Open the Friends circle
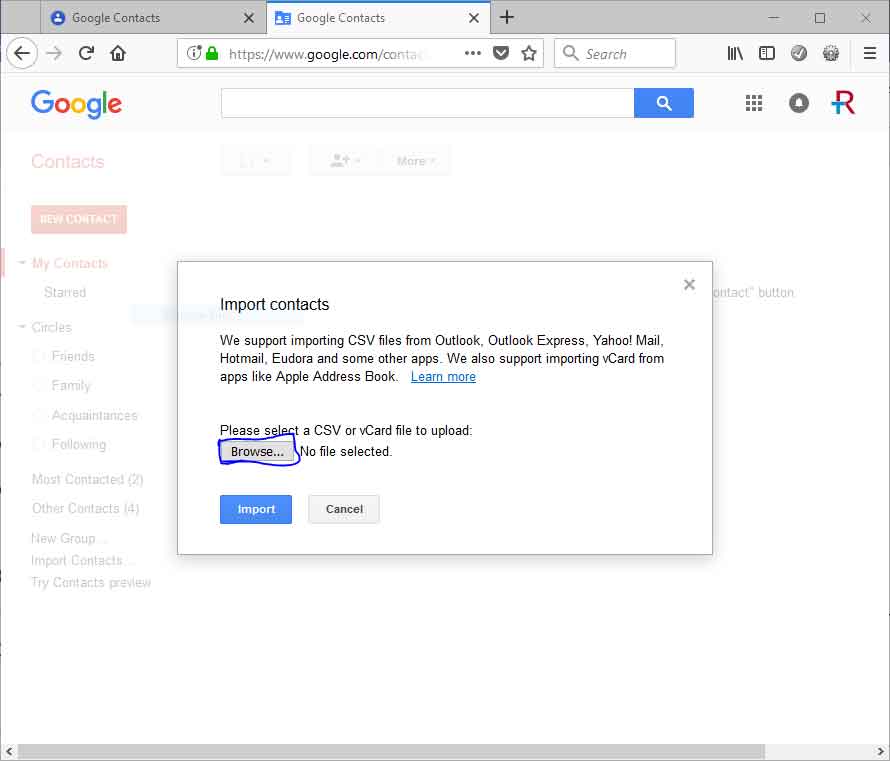The height and width of the screenshot is (761, 890). pos(73,356)
